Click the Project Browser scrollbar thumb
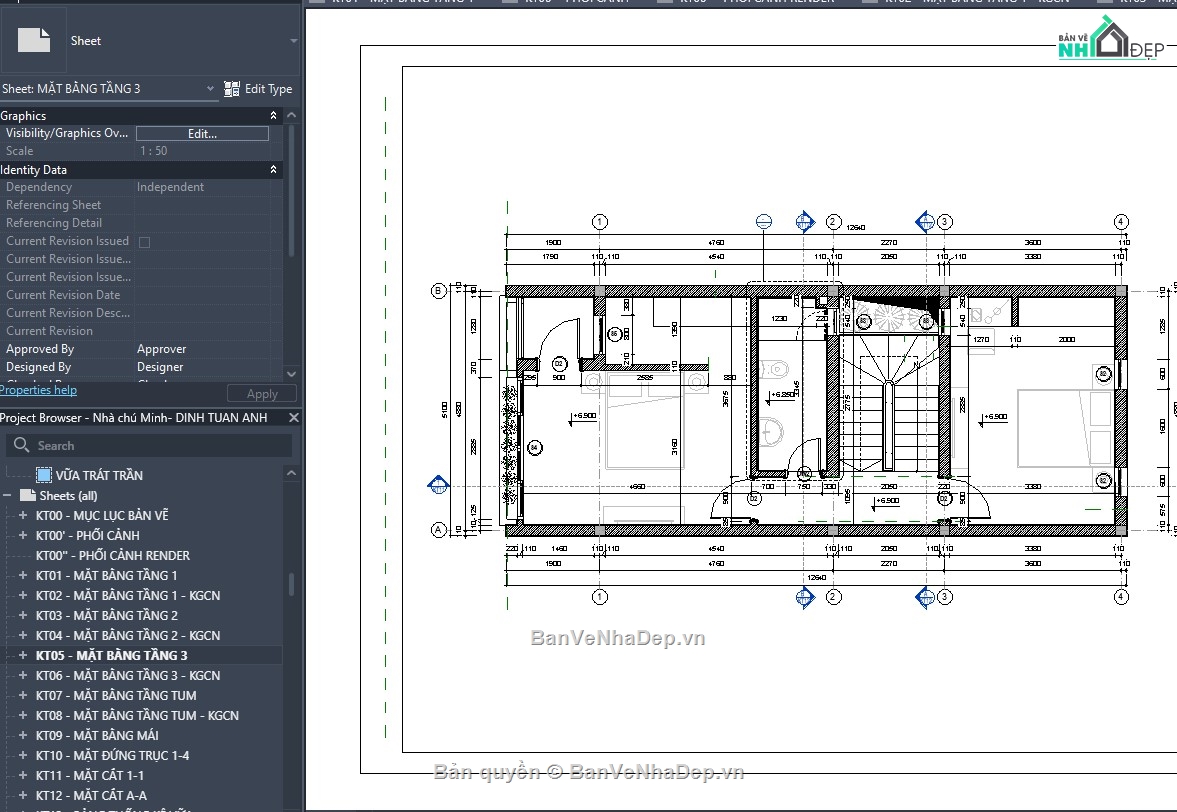Screen dimensions: 1177x812 [291, 585]
